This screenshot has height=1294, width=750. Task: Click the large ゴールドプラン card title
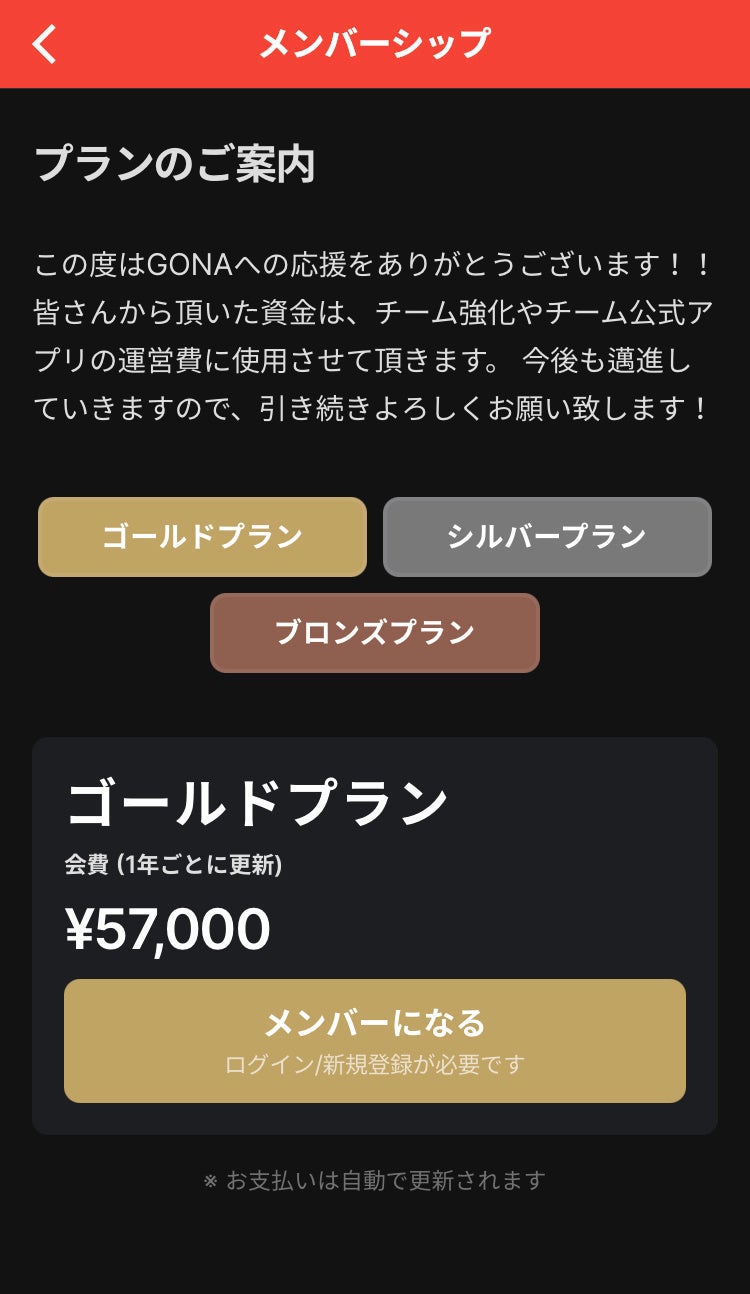point(257,804)
